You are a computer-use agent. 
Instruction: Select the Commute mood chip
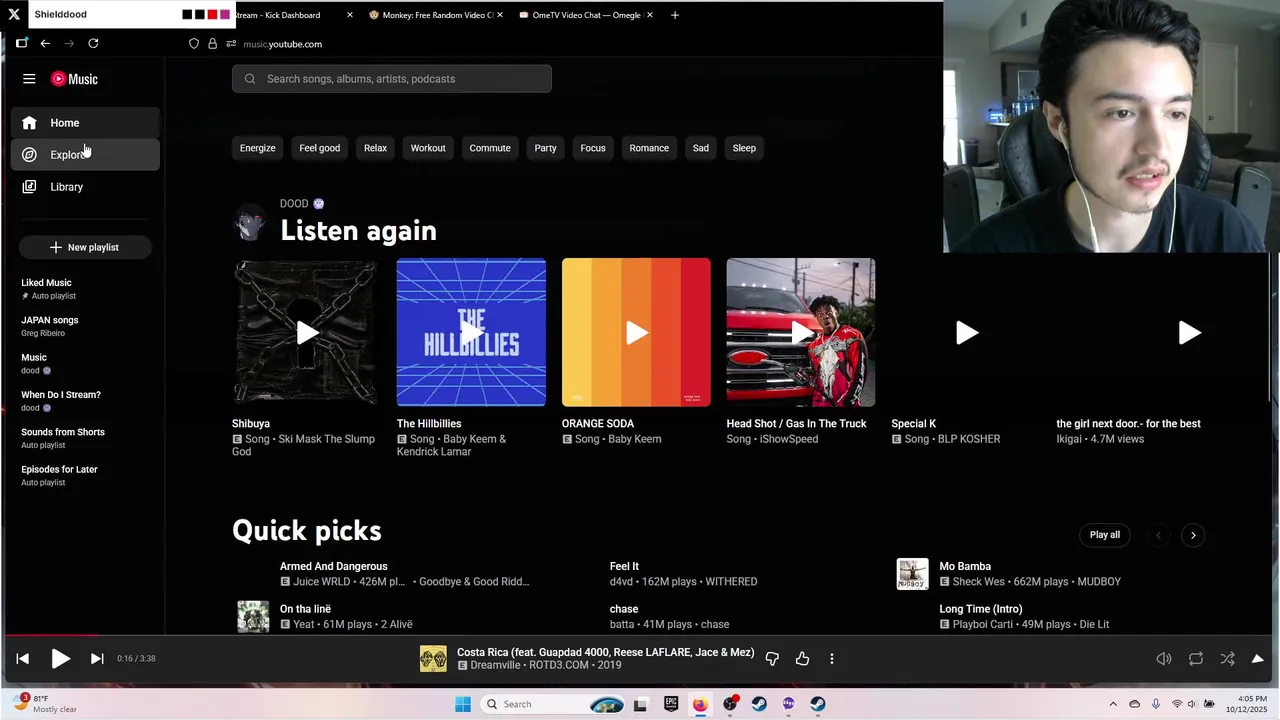click(x=490, y=148)
